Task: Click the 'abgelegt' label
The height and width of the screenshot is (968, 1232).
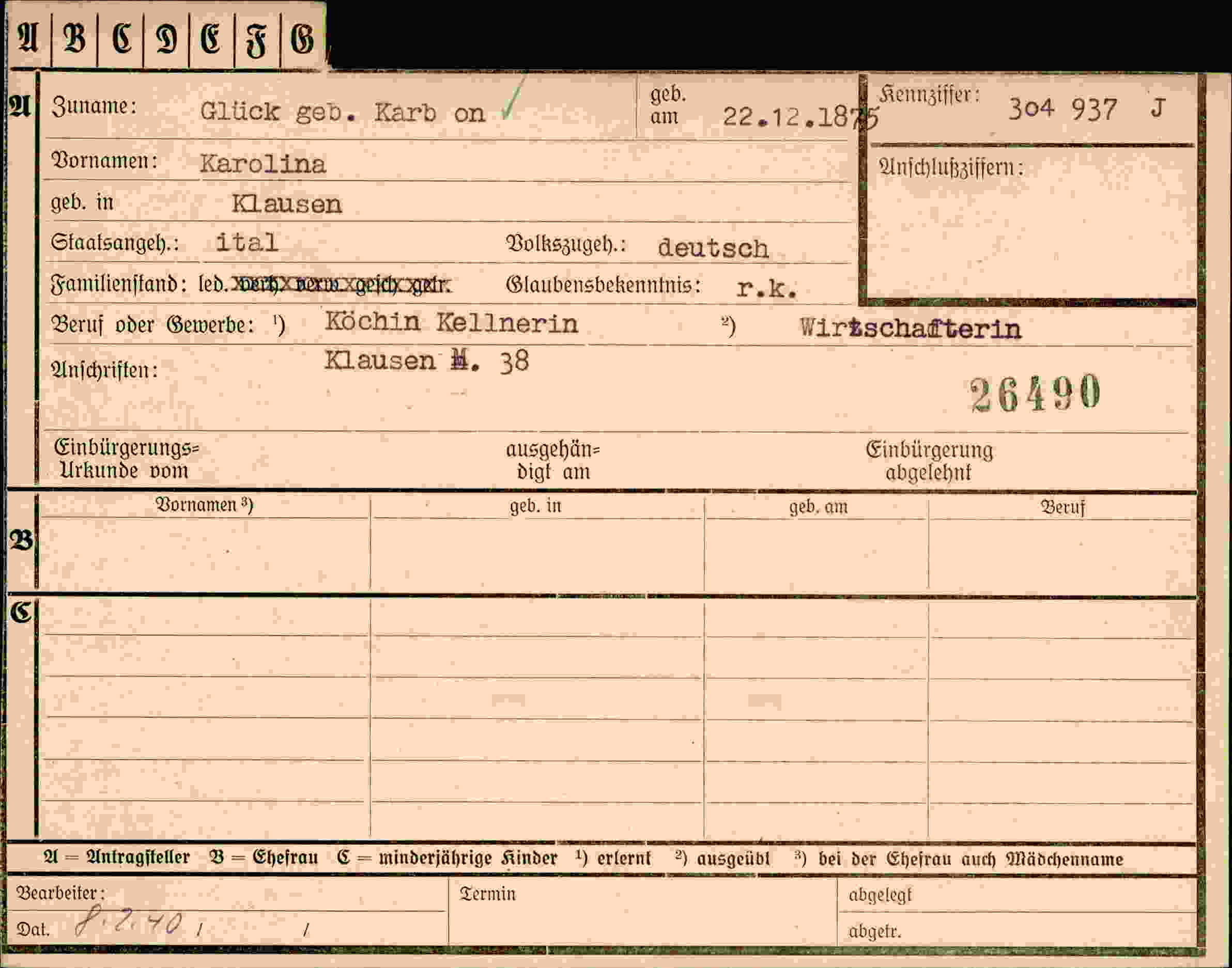Action: pos(880,896)
